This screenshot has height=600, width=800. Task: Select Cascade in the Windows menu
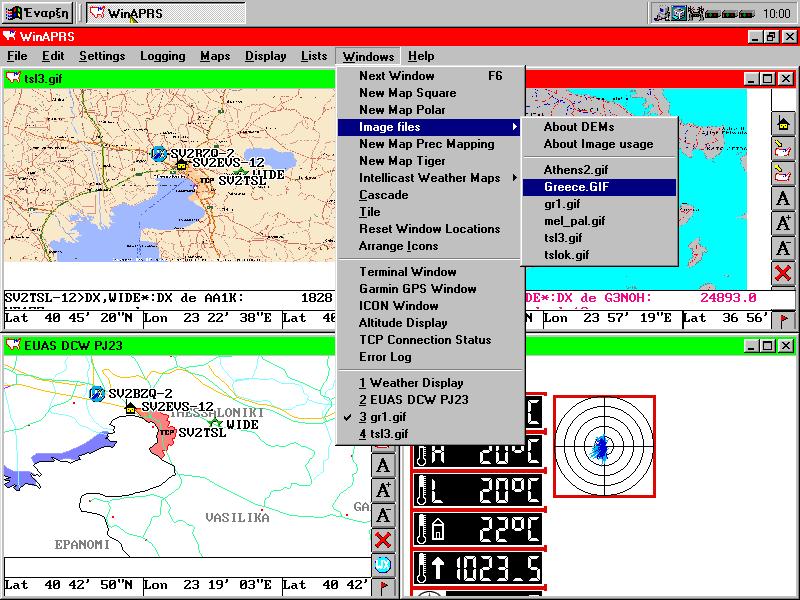[429, 195]
